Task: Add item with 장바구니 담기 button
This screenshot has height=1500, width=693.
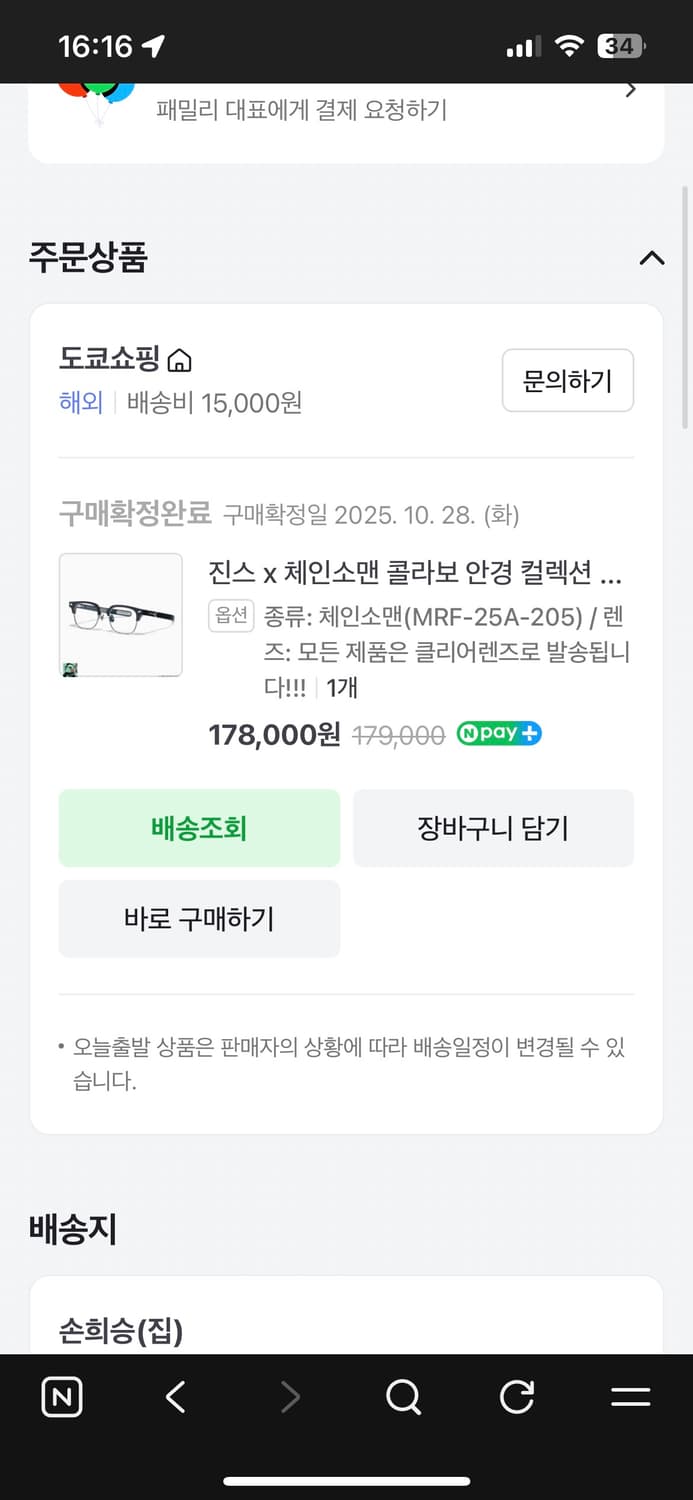Action: coord(493,828)
